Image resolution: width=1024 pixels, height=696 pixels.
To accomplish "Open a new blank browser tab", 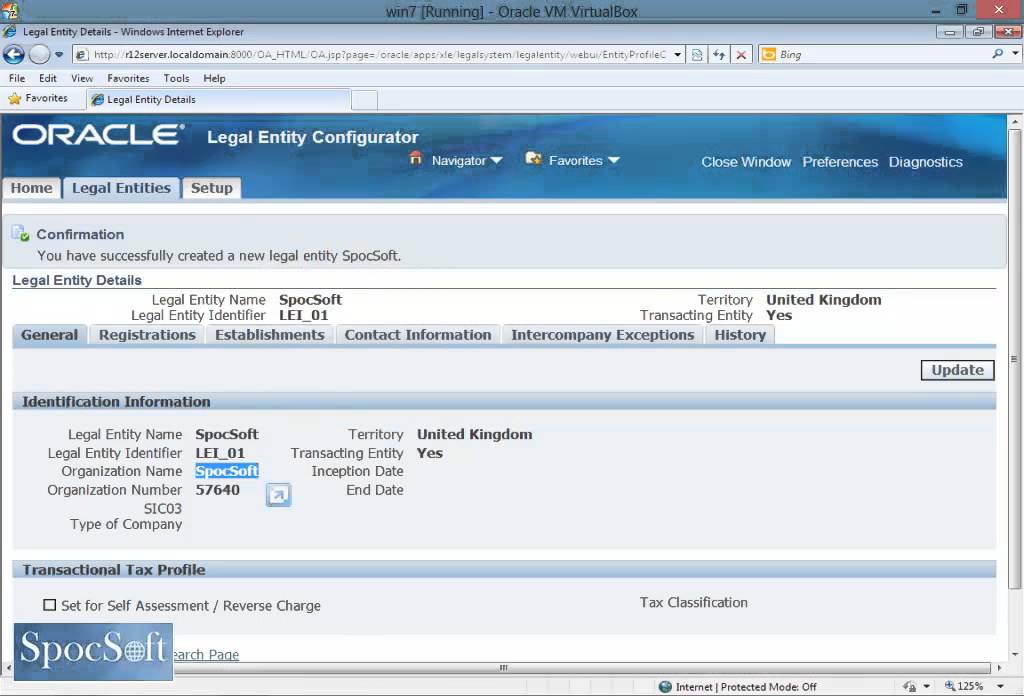I will tap(364, 101).
